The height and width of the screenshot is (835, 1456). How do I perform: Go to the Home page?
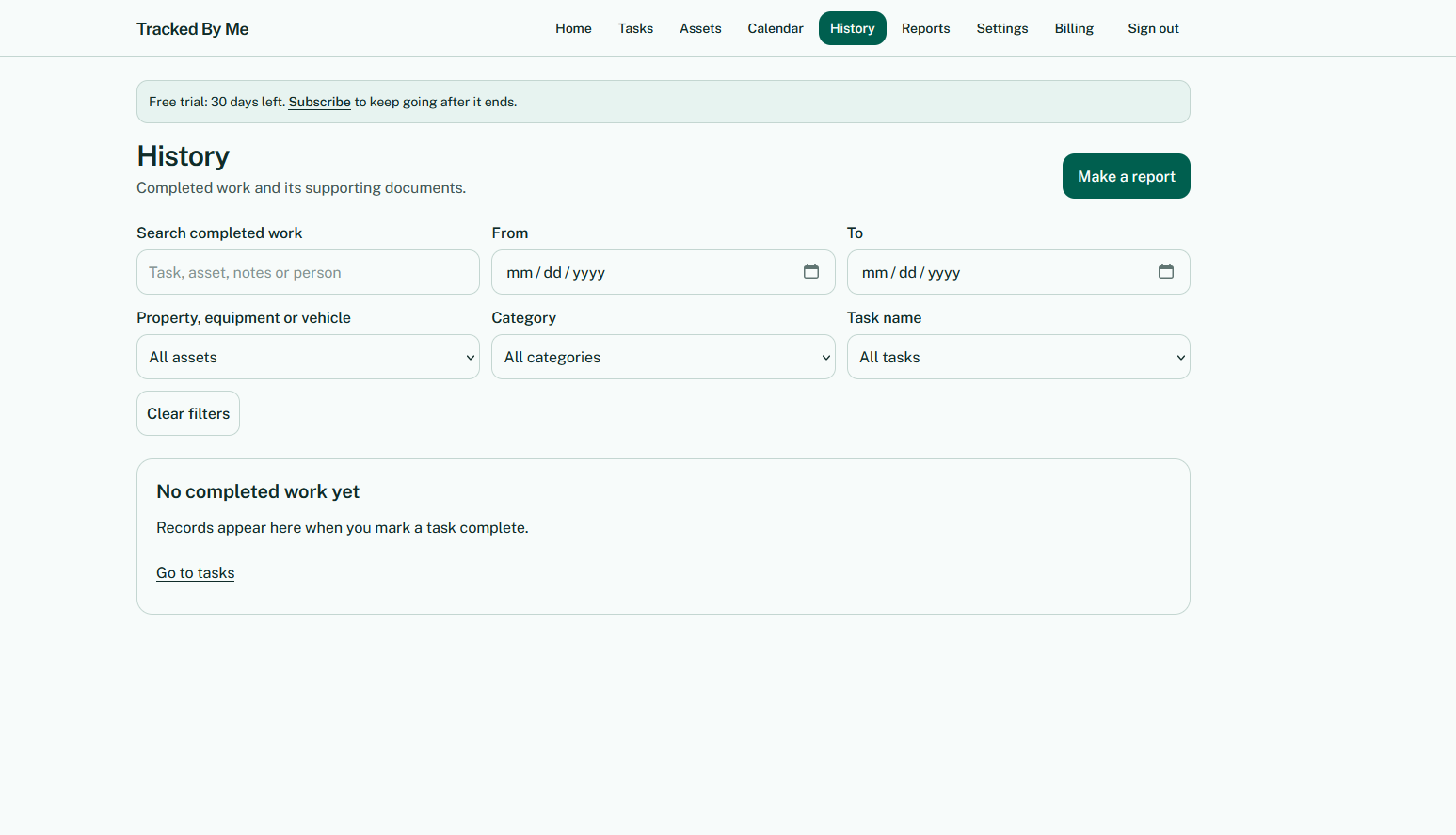pos(573,28)
